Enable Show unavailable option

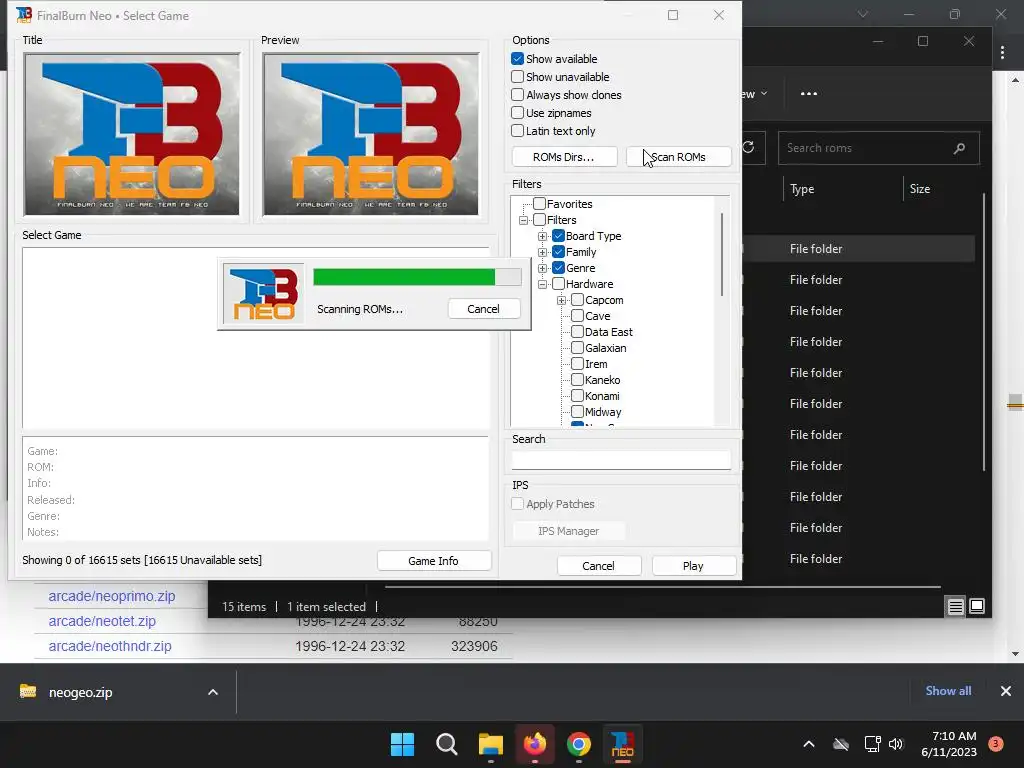pyautogui.click(x=517, y=76)
